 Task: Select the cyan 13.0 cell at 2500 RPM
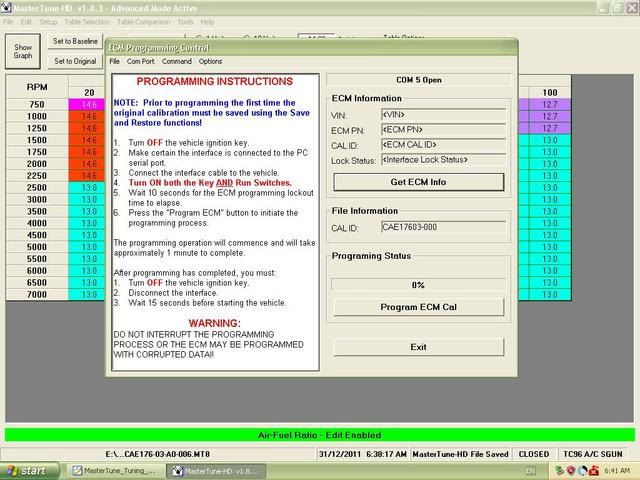pyautogui.click(x=87, y=187)
